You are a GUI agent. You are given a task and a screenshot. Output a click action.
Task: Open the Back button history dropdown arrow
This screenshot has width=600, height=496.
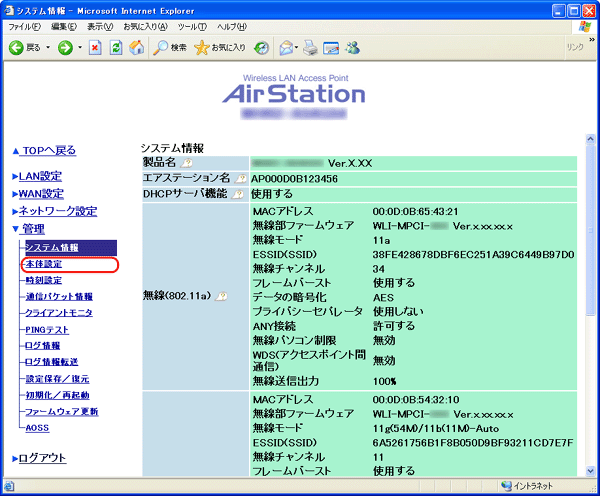[x=48, y=47]
